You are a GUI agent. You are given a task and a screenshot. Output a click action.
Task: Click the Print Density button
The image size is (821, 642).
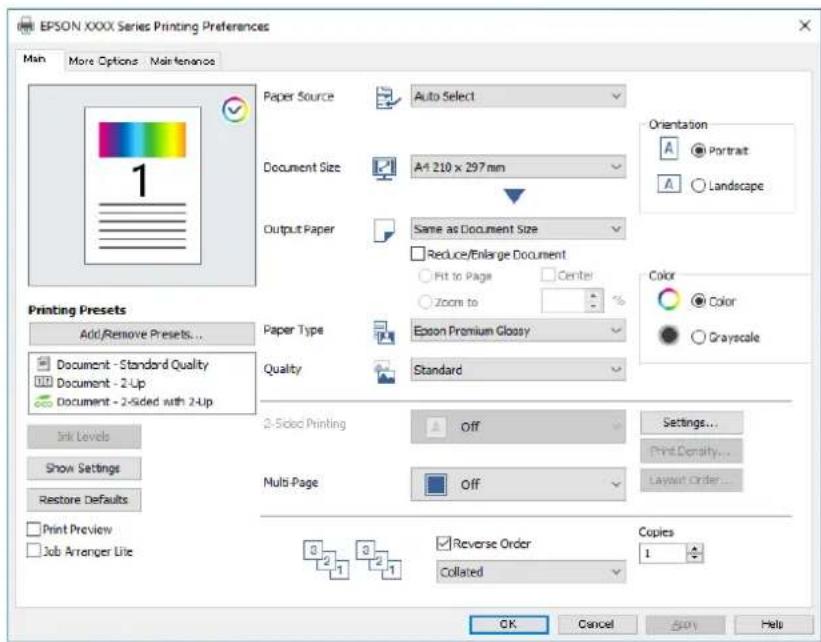coord(691,451)
